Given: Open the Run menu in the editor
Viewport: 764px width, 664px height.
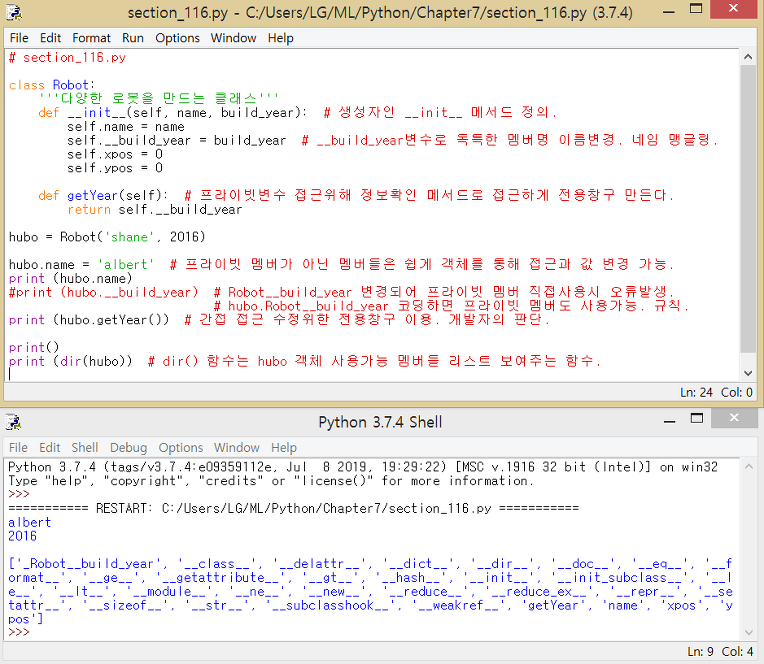Looking at the screenshot, I should (133, 38).
